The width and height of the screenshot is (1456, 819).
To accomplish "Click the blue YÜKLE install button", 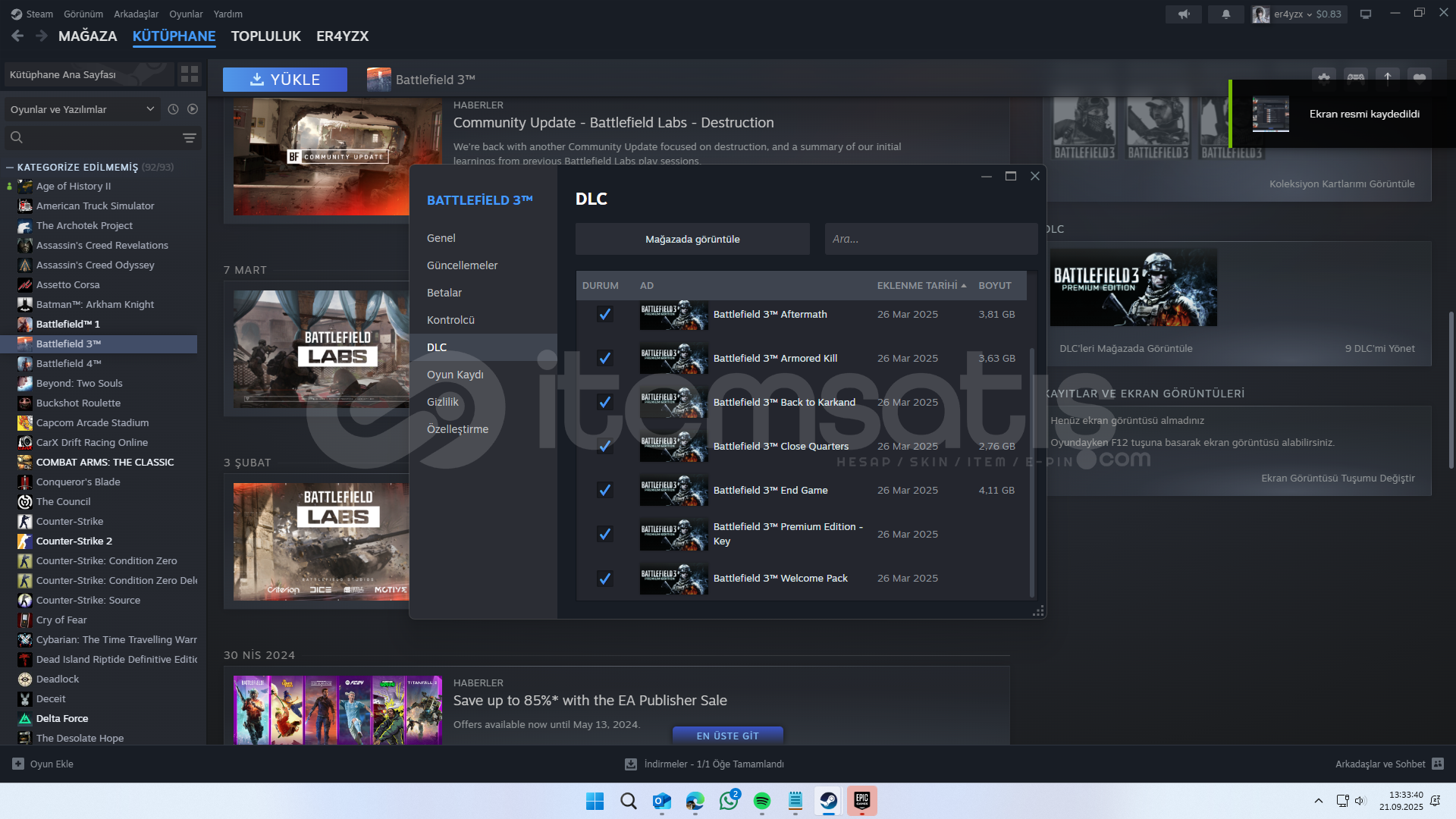I will (x=285, y=80).
